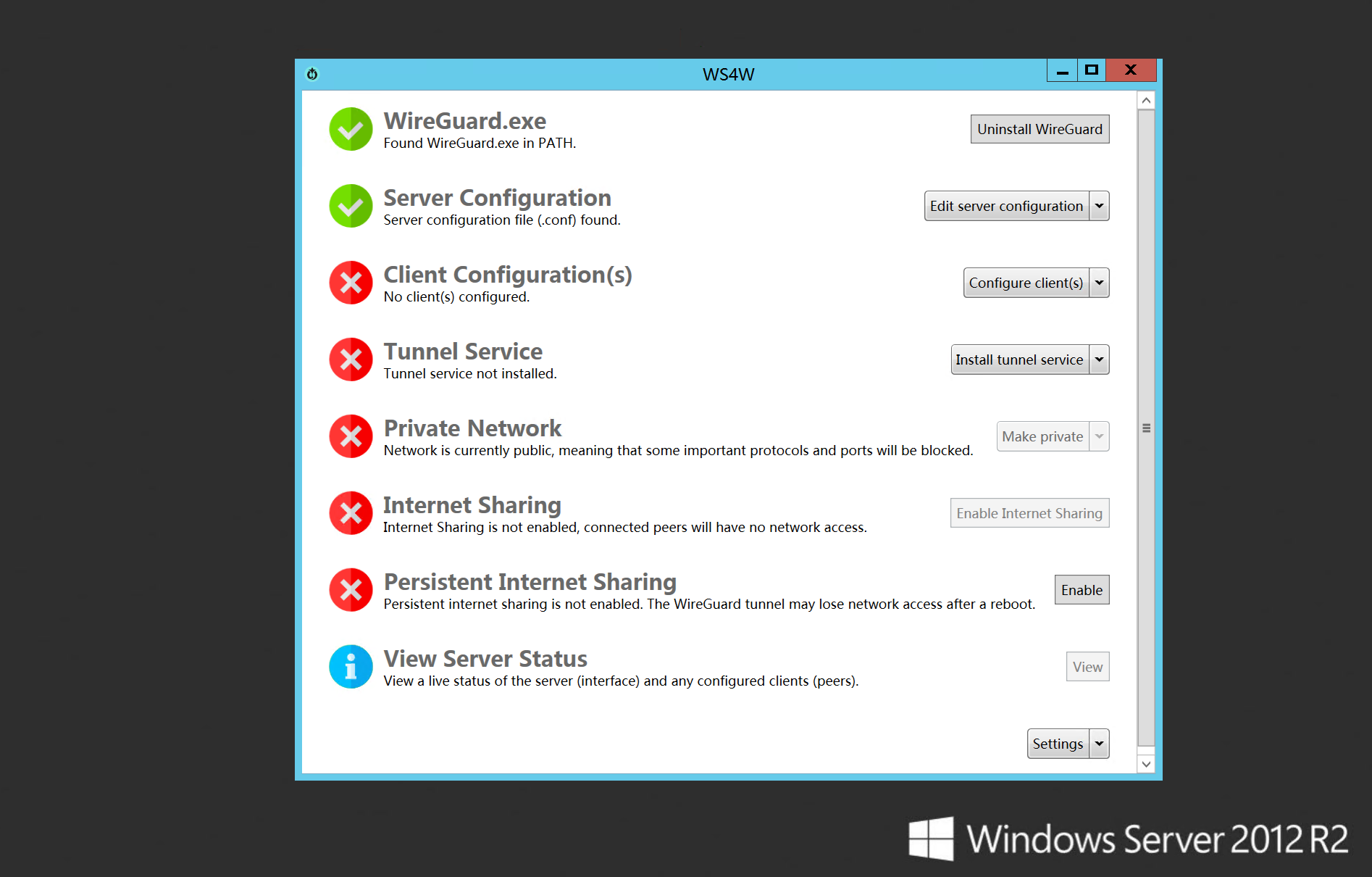This screenshot has height=877, width=1372.
Task: Expand the Install tunnel service dropdown arrow
Action: point(1099,359)
